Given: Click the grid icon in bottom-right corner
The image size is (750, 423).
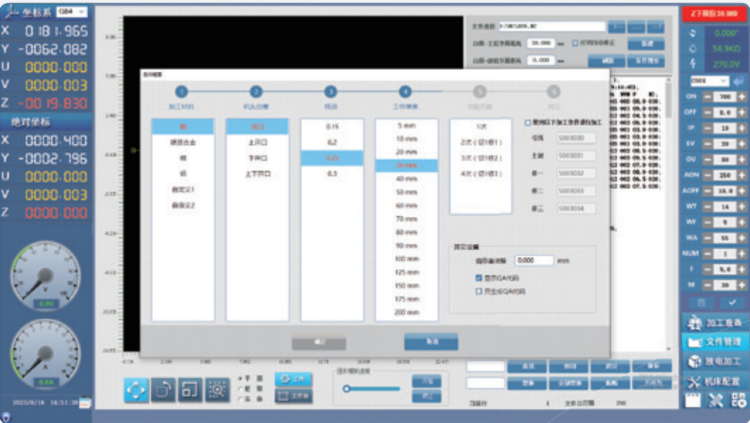Looking at the screenshot, I should tap(738, 401).
